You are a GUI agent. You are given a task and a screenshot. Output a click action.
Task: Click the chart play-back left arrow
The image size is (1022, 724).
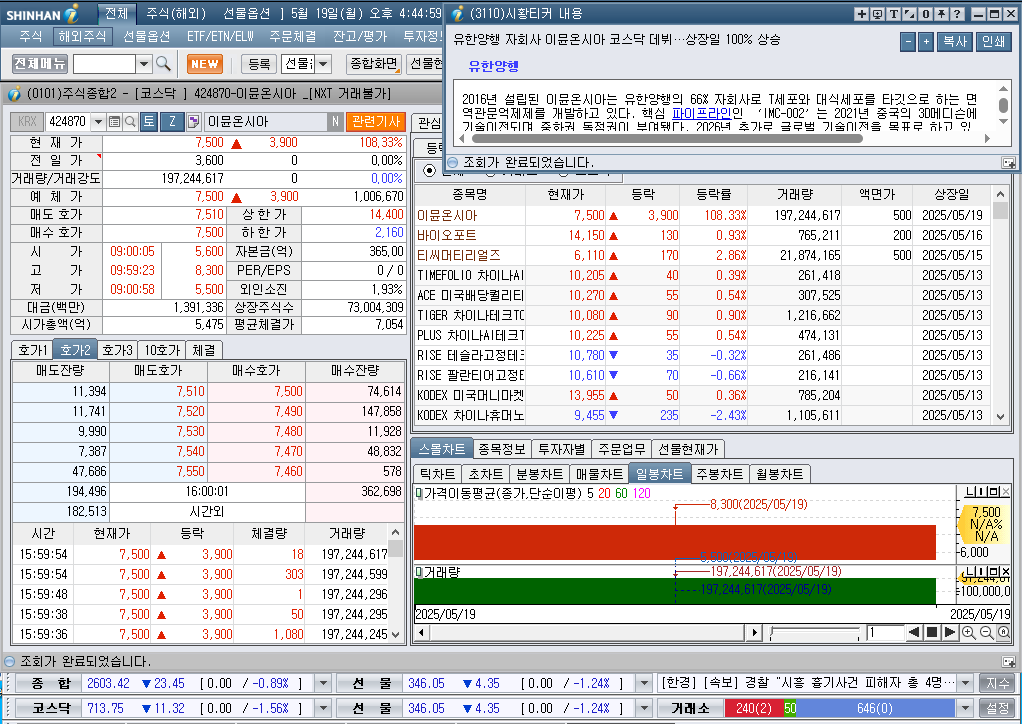[x=914, y=632]
